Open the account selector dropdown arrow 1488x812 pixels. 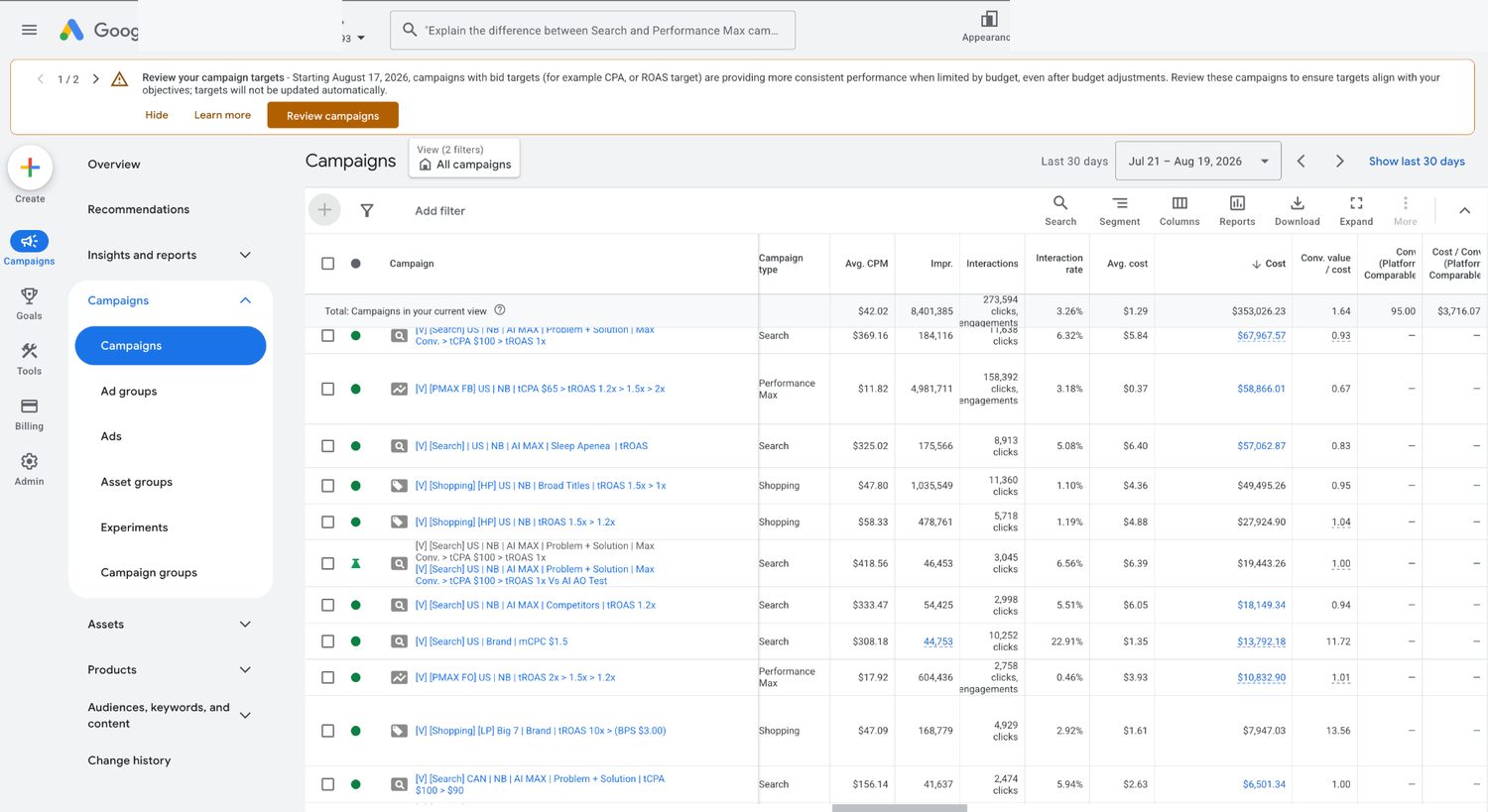point(361,38)
